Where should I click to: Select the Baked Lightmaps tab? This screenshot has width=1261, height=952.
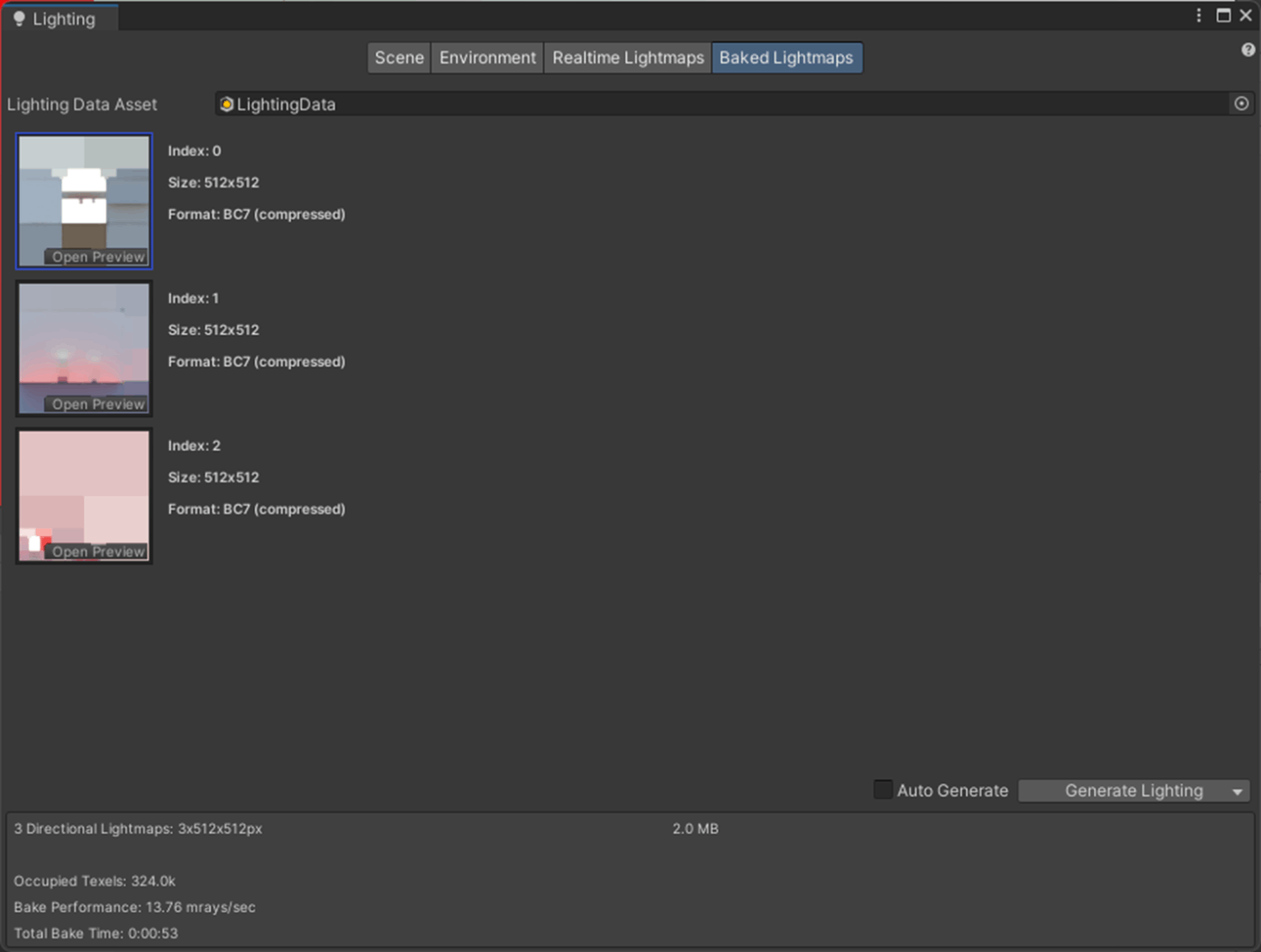[786, 58]
